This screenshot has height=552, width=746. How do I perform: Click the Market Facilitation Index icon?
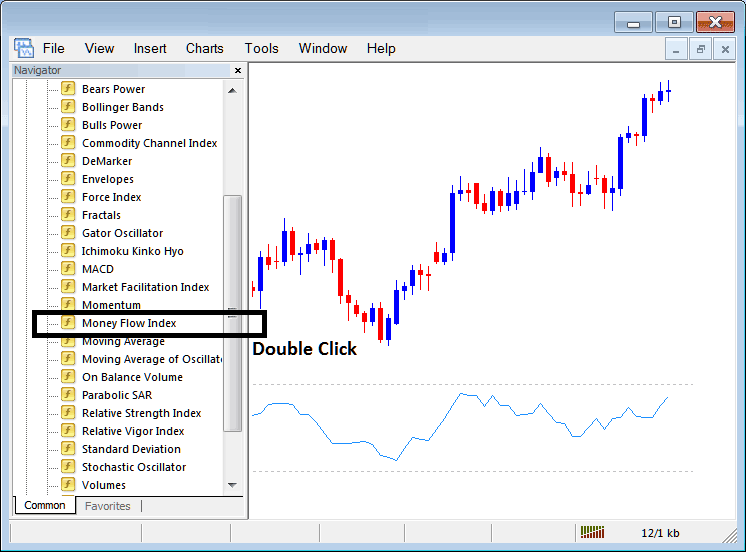[x=68, y=286]
